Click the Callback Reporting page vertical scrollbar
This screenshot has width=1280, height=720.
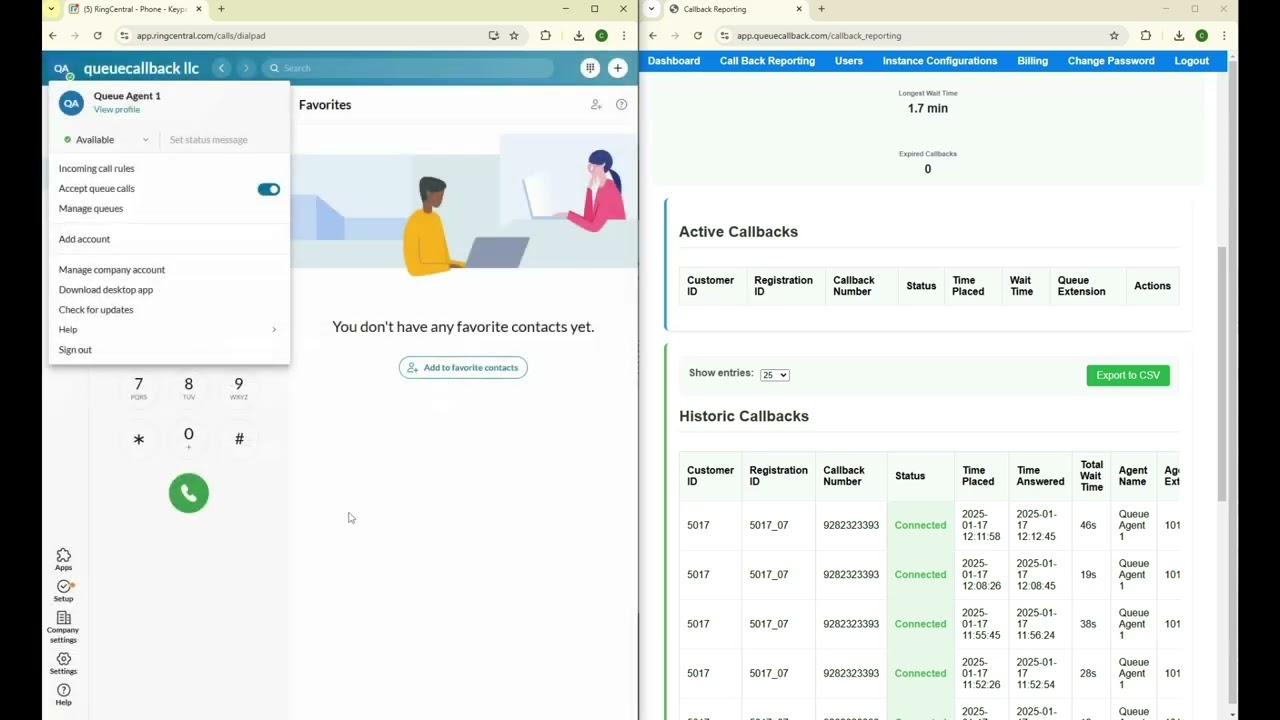pos(1221,373)
